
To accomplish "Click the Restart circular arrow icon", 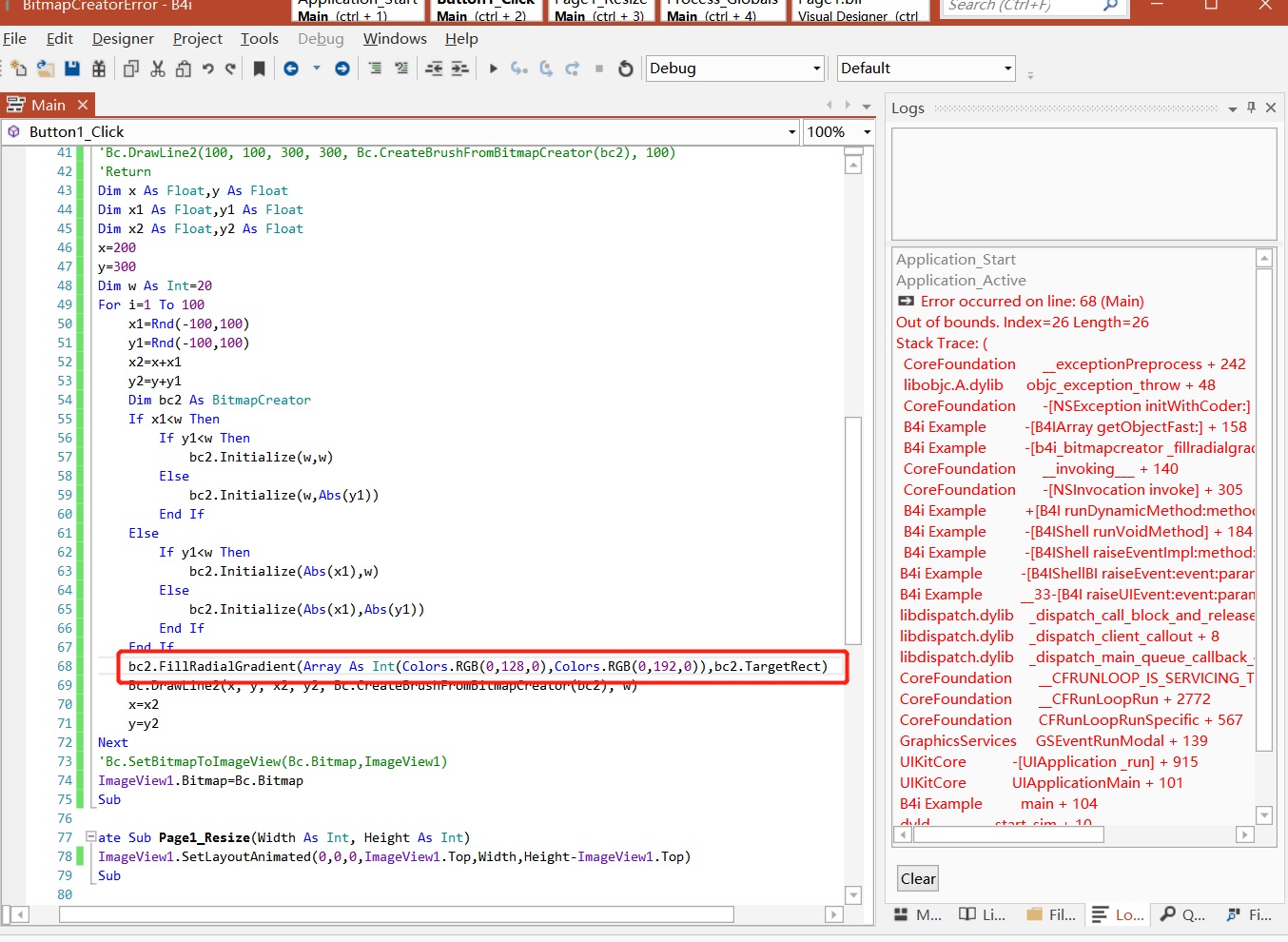I will [625, 69].
